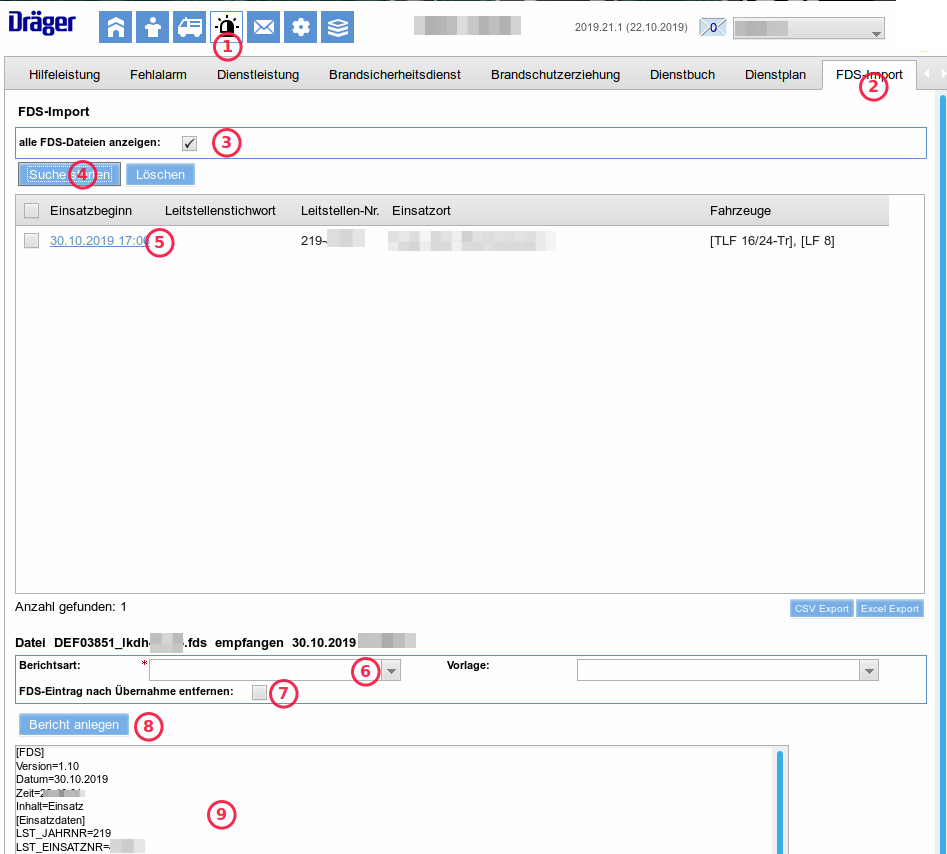Switch to the Dienstbuch tab
Viewport: 947px width, 854px height.
tap(682, 74)
